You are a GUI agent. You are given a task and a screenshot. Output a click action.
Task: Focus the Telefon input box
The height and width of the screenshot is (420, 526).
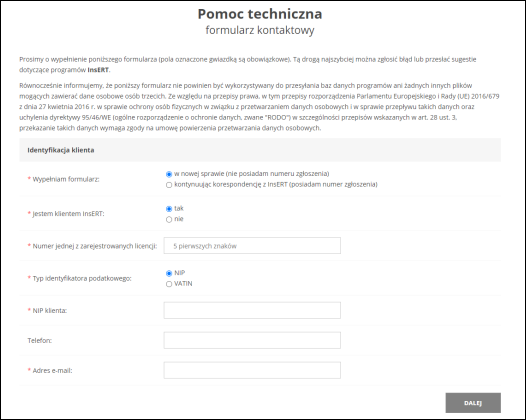[252, 340]
